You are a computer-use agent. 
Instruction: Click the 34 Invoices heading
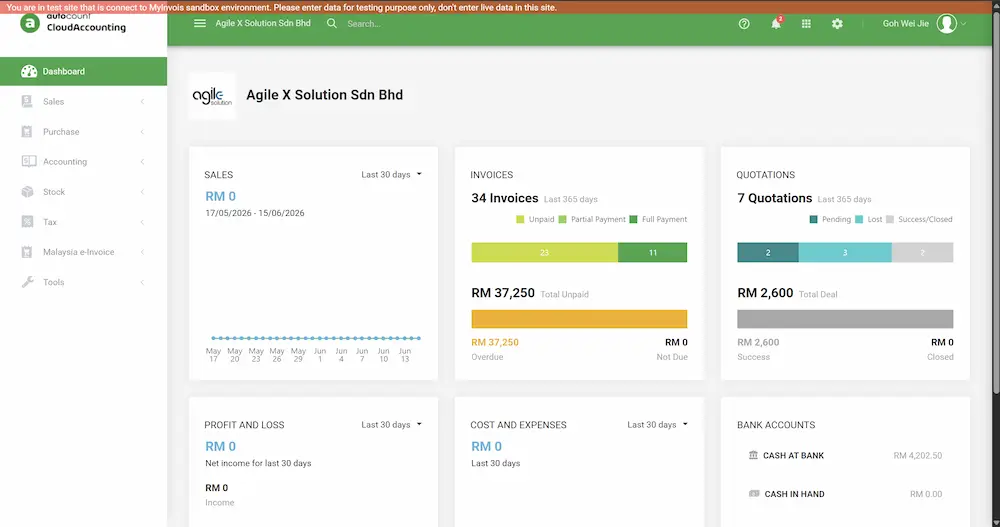(504, 198)
